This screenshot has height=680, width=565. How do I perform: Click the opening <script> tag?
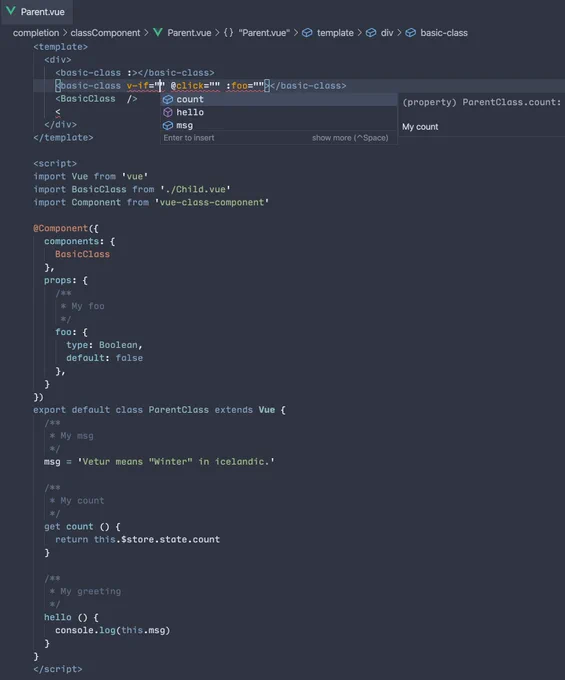[55, 163]
